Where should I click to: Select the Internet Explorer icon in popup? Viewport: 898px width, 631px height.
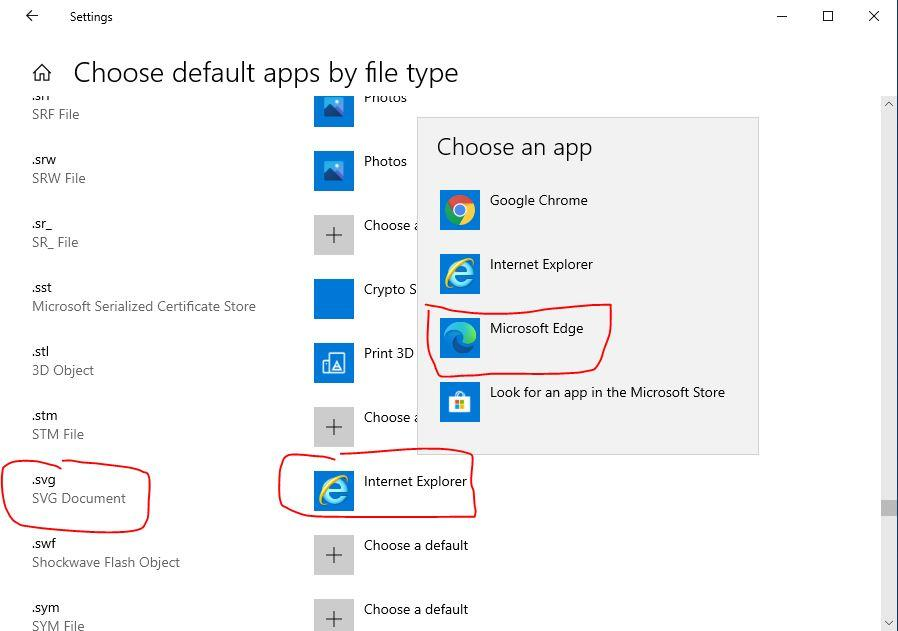tap(460, 274)
